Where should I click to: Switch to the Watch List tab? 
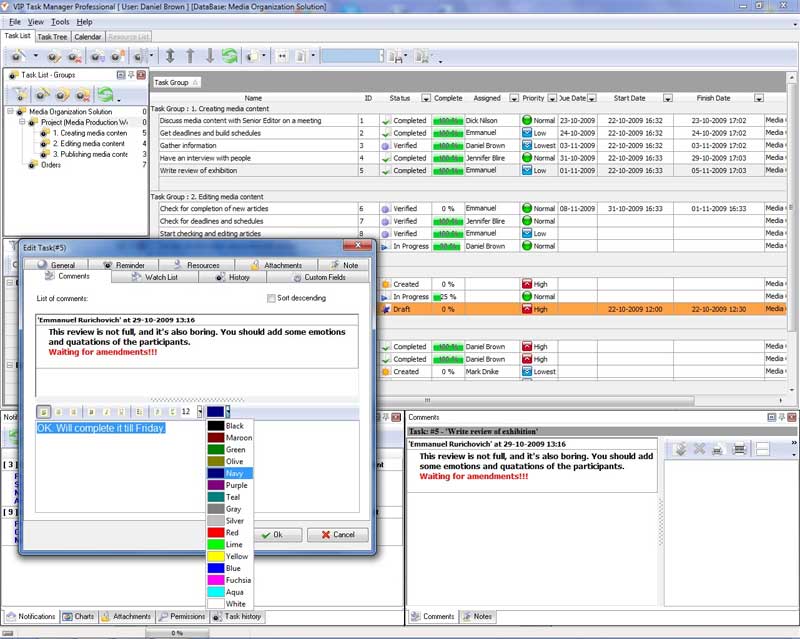click(x=160, y=277)
